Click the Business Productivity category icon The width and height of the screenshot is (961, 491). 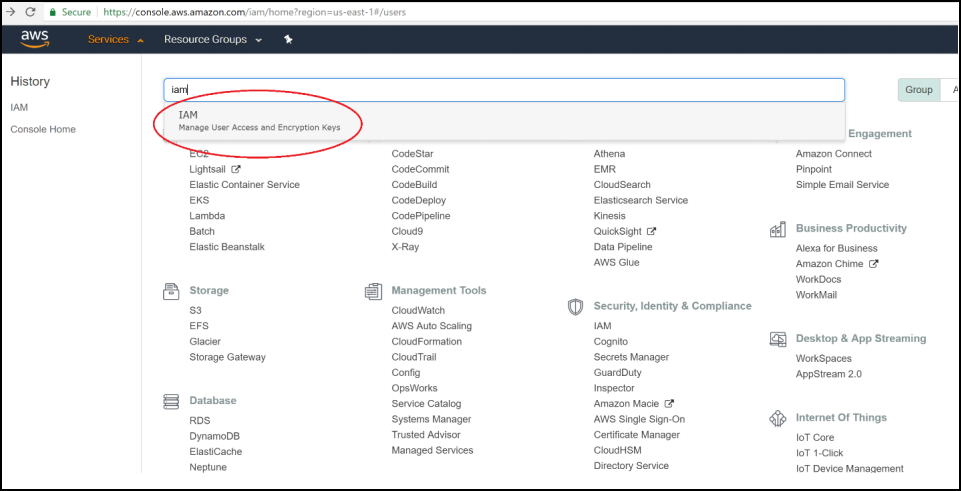pyautogui.click(x=777, y=229)
